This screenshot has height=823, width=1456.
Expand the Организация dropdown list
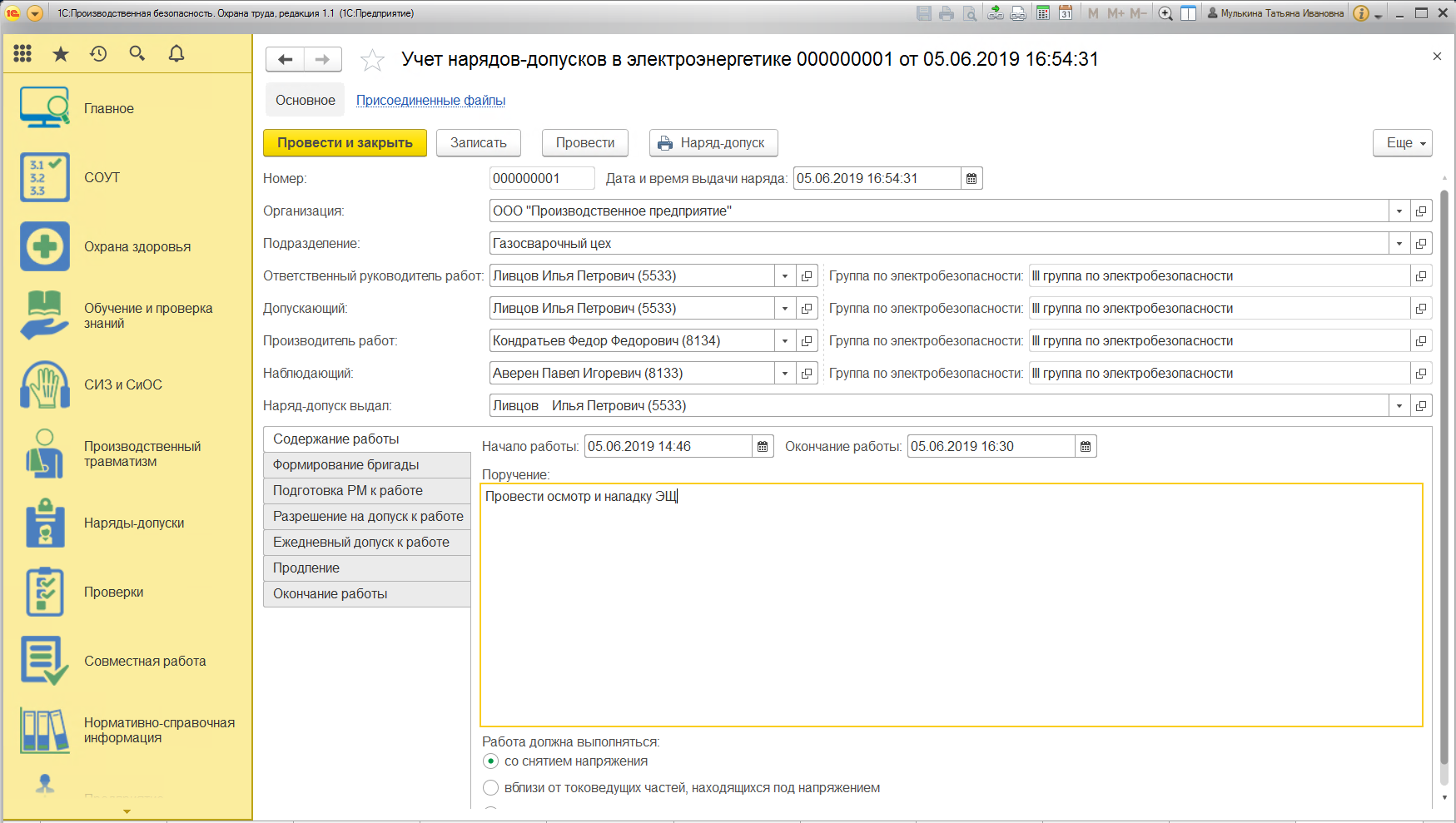(1399, 211)
